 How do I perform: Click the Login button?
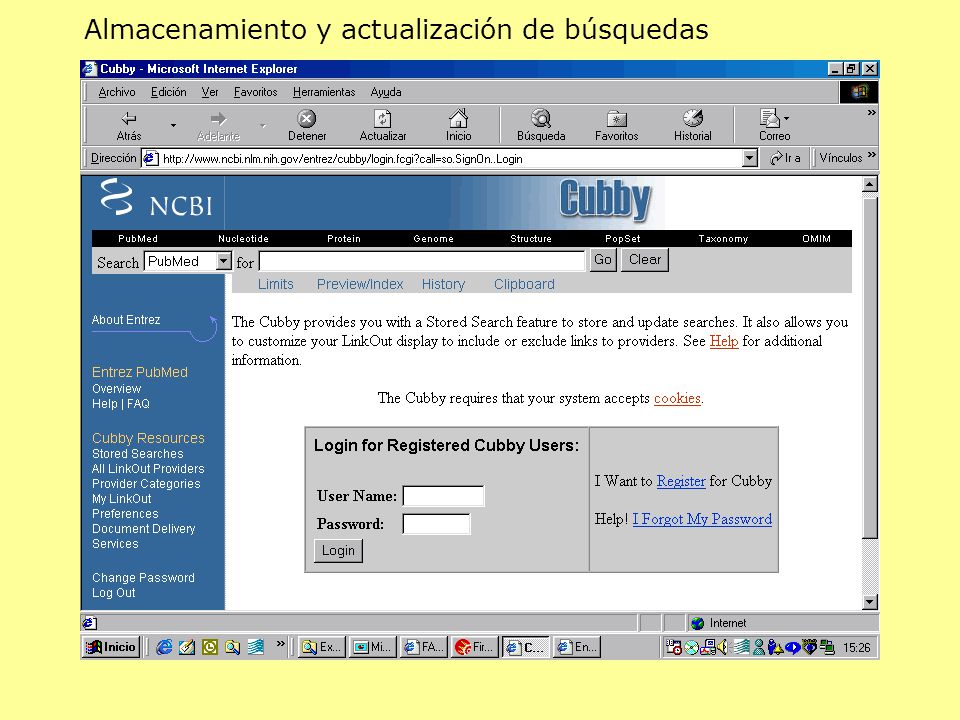[x=338, y=550]
